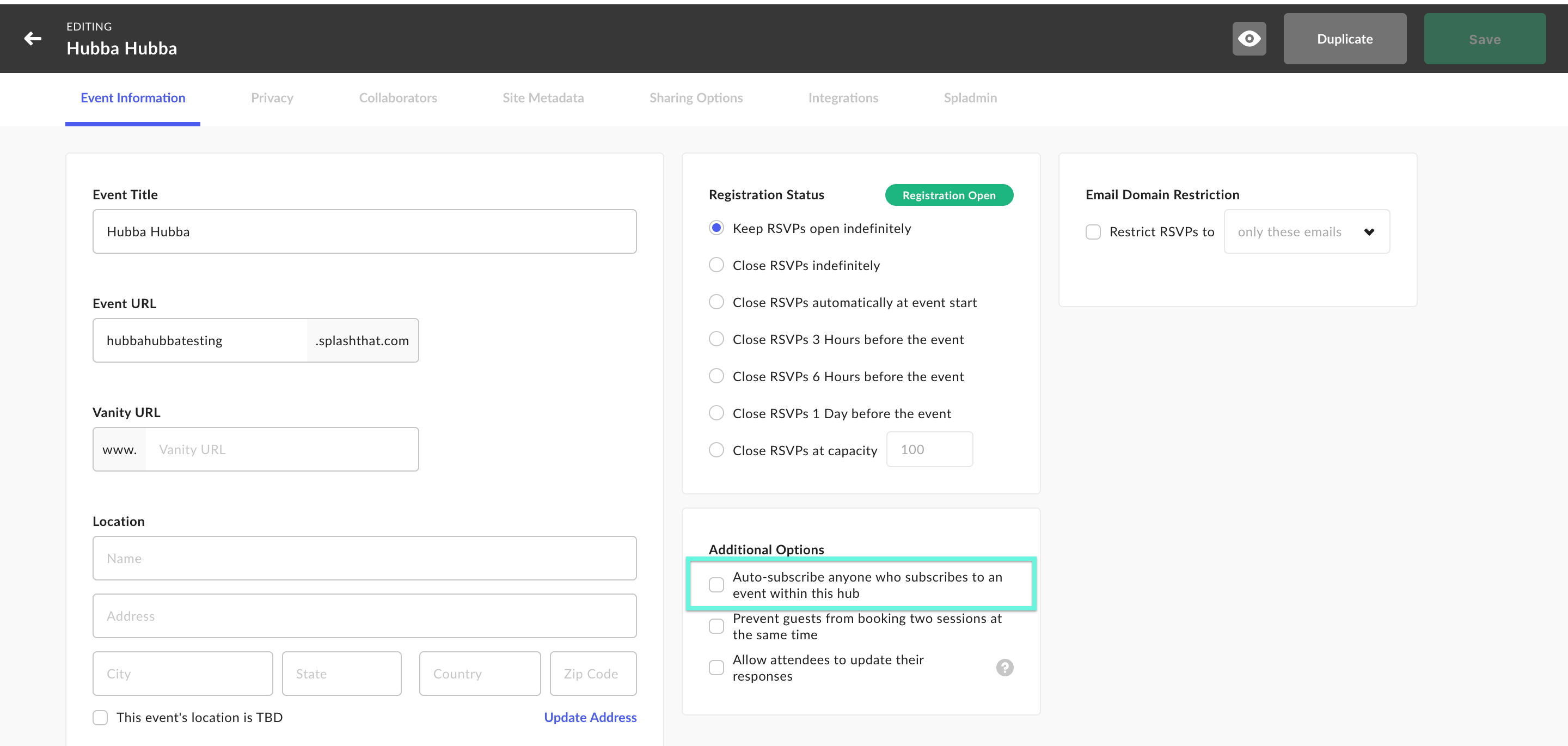Save the event changes

[1485, 39]
